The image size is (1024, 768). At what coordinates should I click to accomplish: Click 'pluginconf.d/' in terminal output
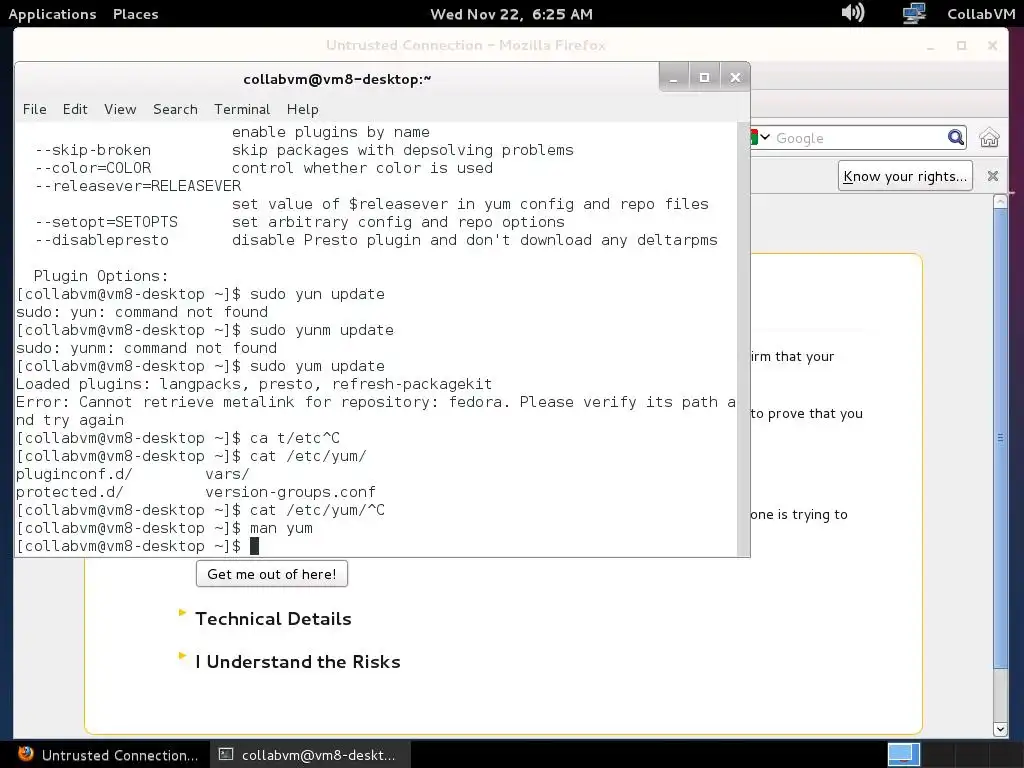coord(74,474)
